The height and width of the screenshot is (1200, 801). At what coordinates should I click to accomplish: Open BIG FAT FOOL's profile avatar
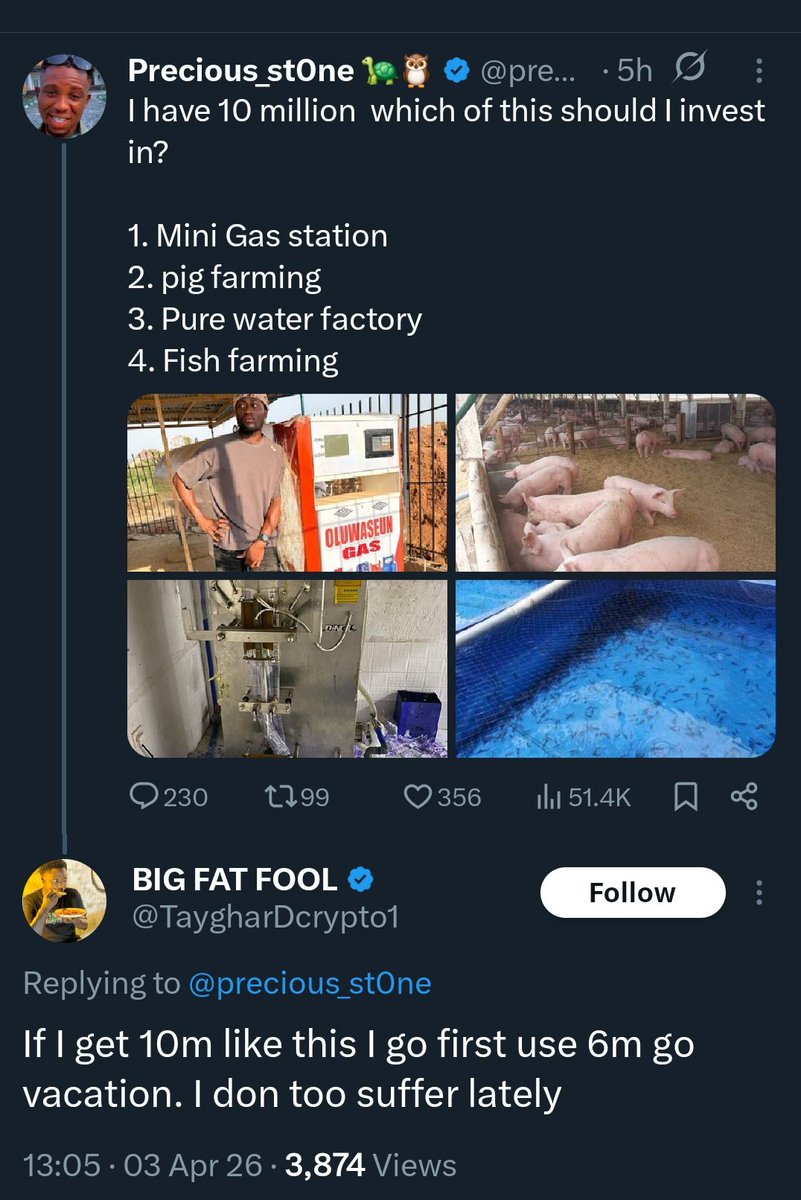pos(64,899)
